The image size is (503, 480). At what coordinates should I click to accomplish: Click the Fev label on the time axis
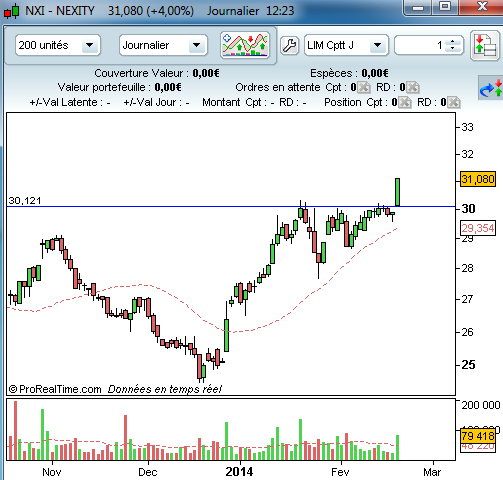[340, 472]
